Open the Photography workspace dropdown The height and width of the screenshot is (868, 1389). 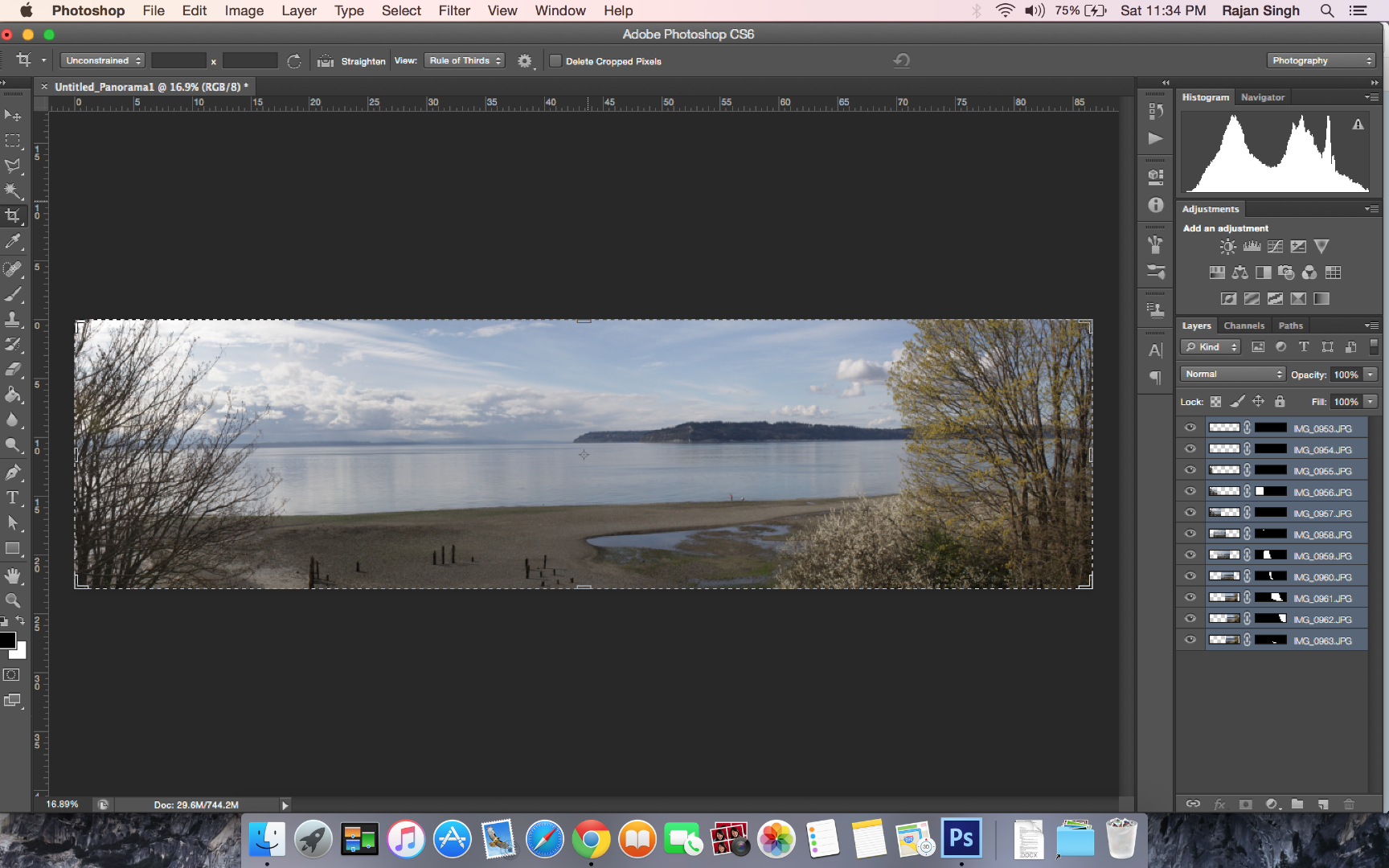(1321, 60)
